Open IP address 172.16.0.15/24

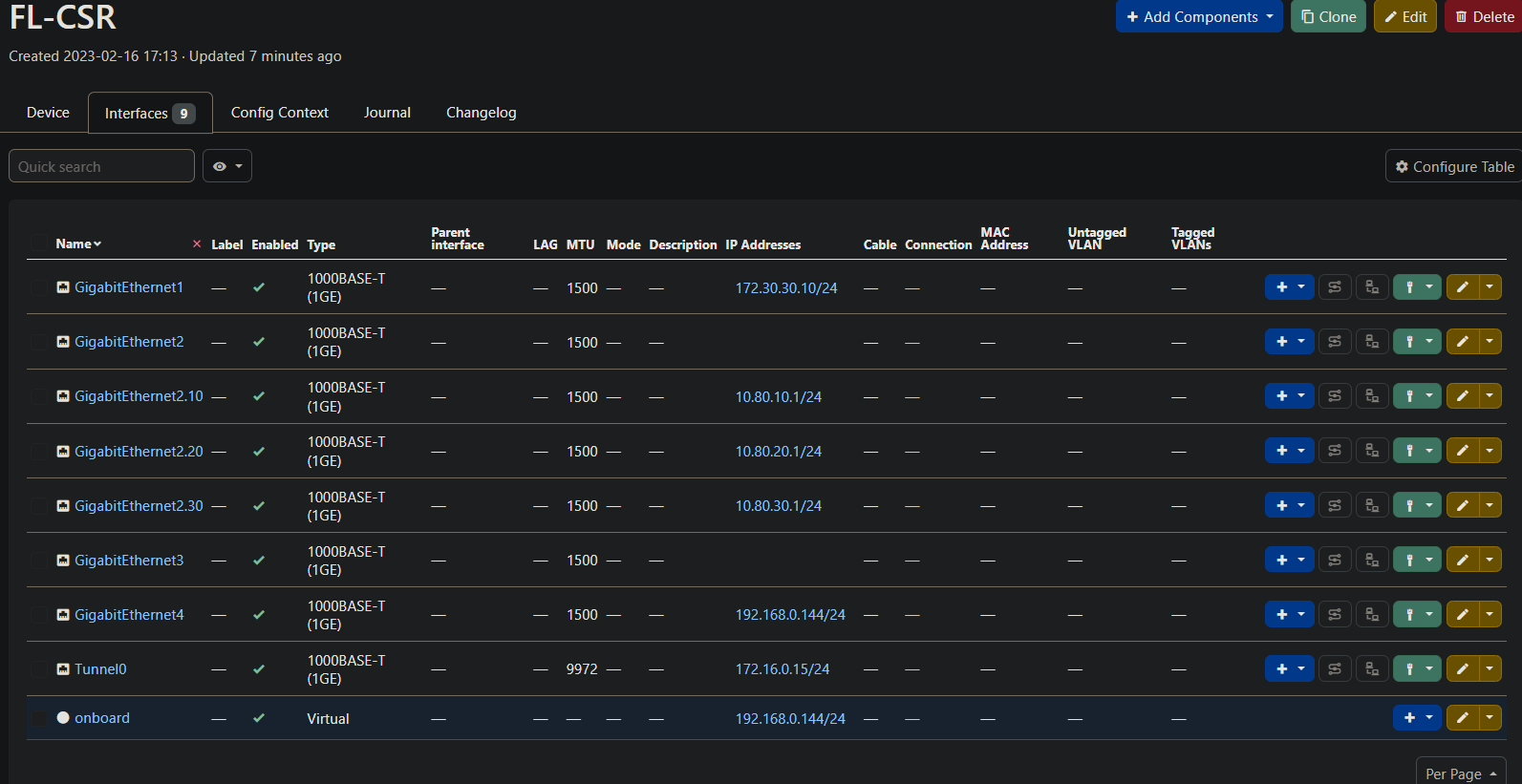[x=782, y=669]
